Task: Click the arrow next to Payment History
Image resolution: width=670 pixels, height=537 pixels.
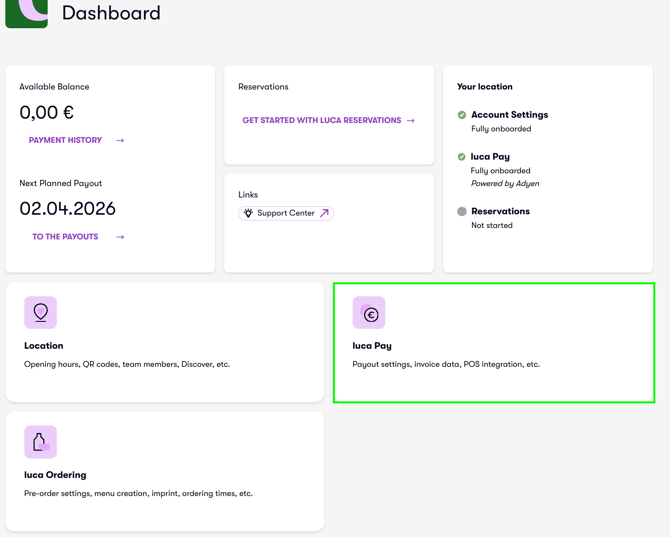Action: [x=120, y=141]
